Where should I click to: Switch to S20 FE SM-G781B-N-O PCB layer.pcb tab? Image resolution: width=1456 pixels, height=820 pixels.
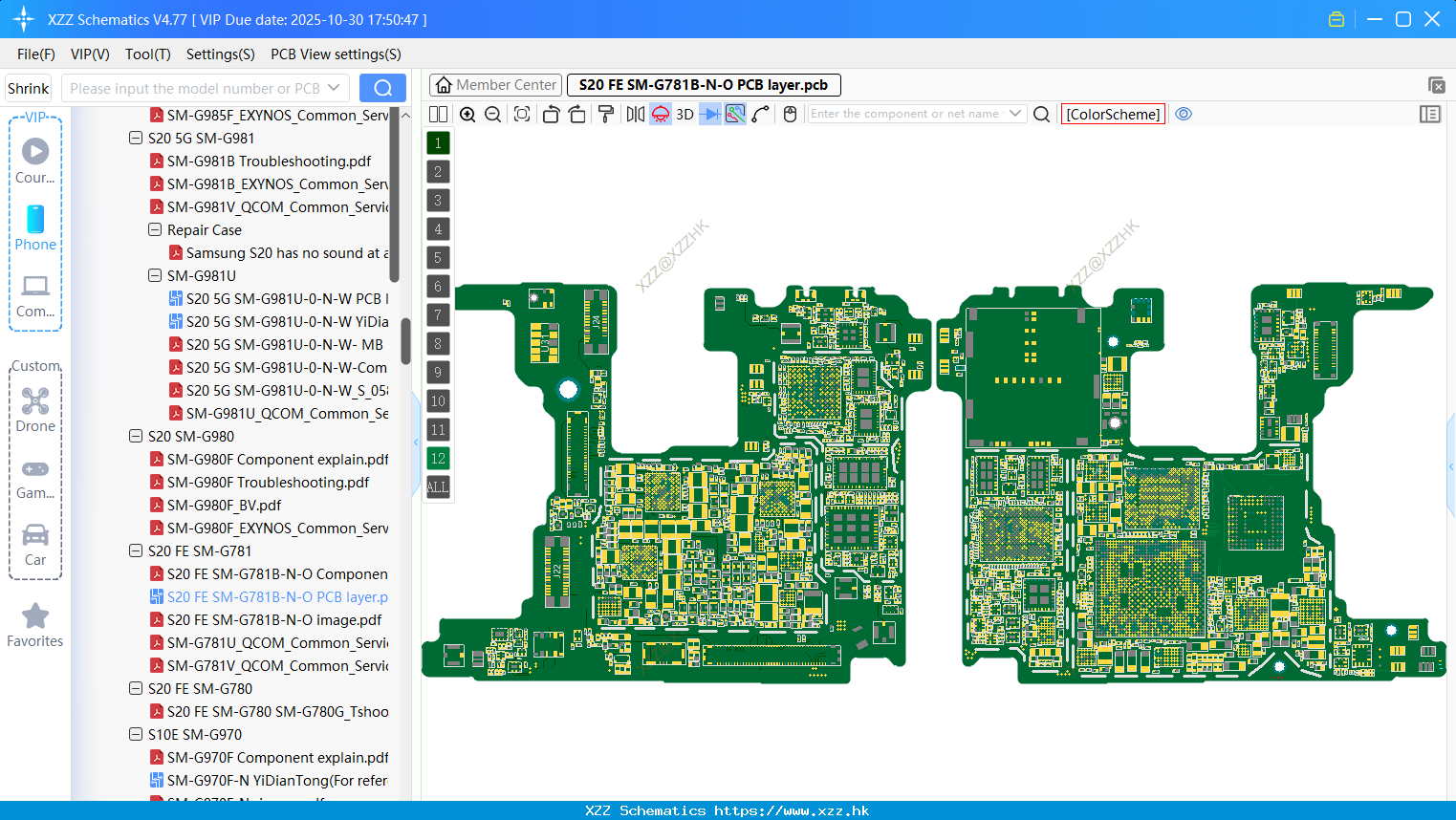click(704, 85)
